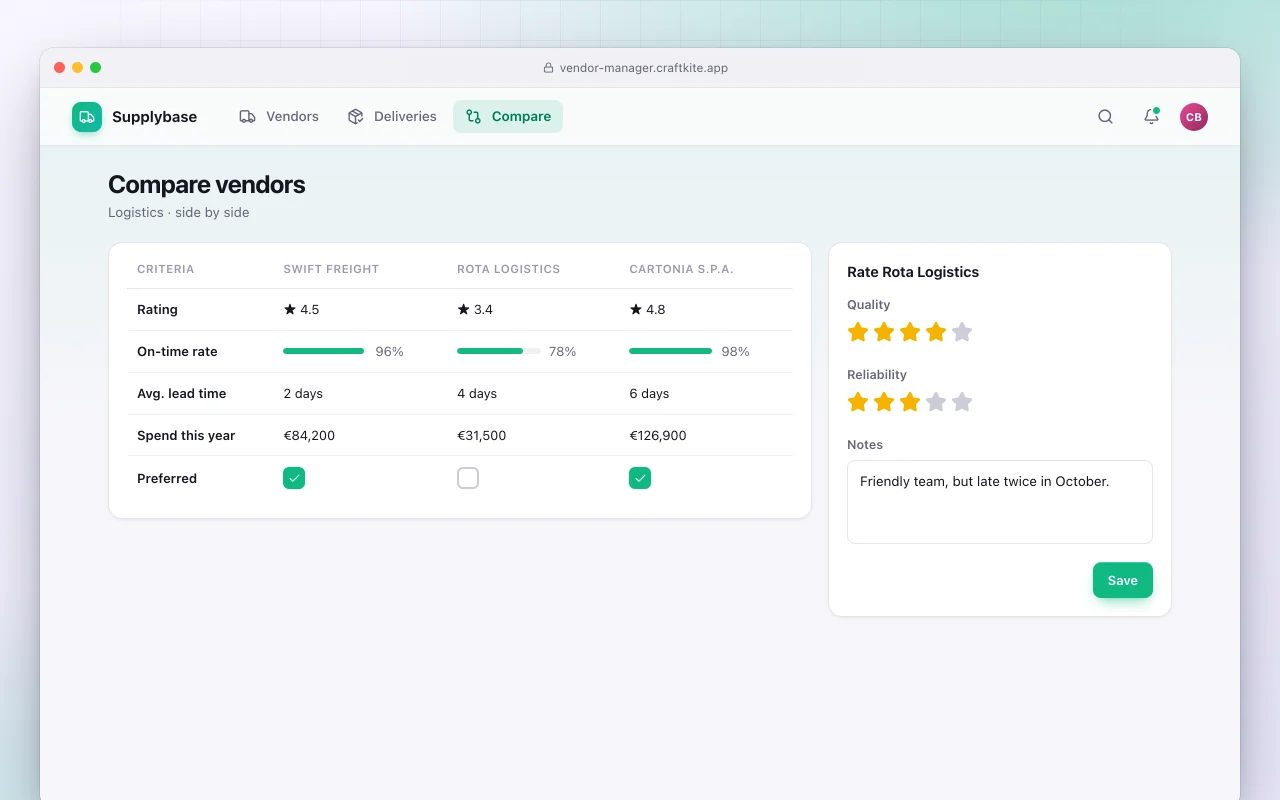Click the €31,500 spend value
Screen dimensions: 1280x800
click(482, 436)
